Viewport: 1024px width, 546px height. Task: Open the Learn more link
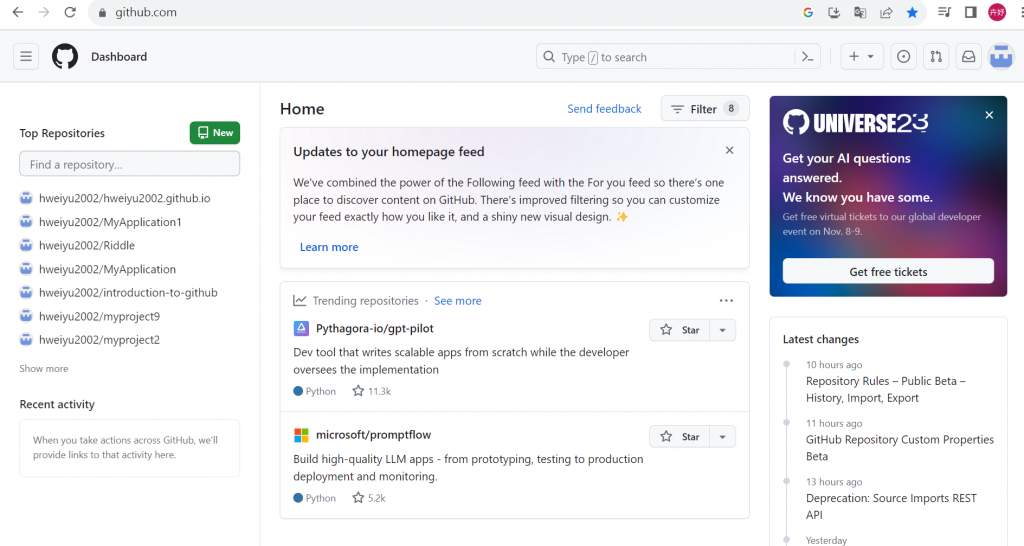coord(329,247)
